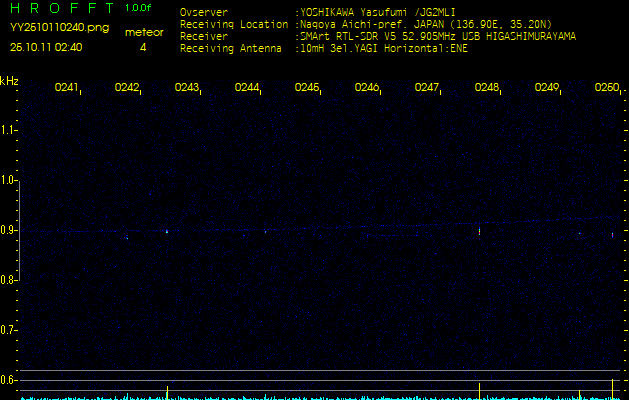The width and height of the screenshot is (629, 400).
Task: Click the kHz axis unit label
Action: pyautogui.click(x=9, y=80)
